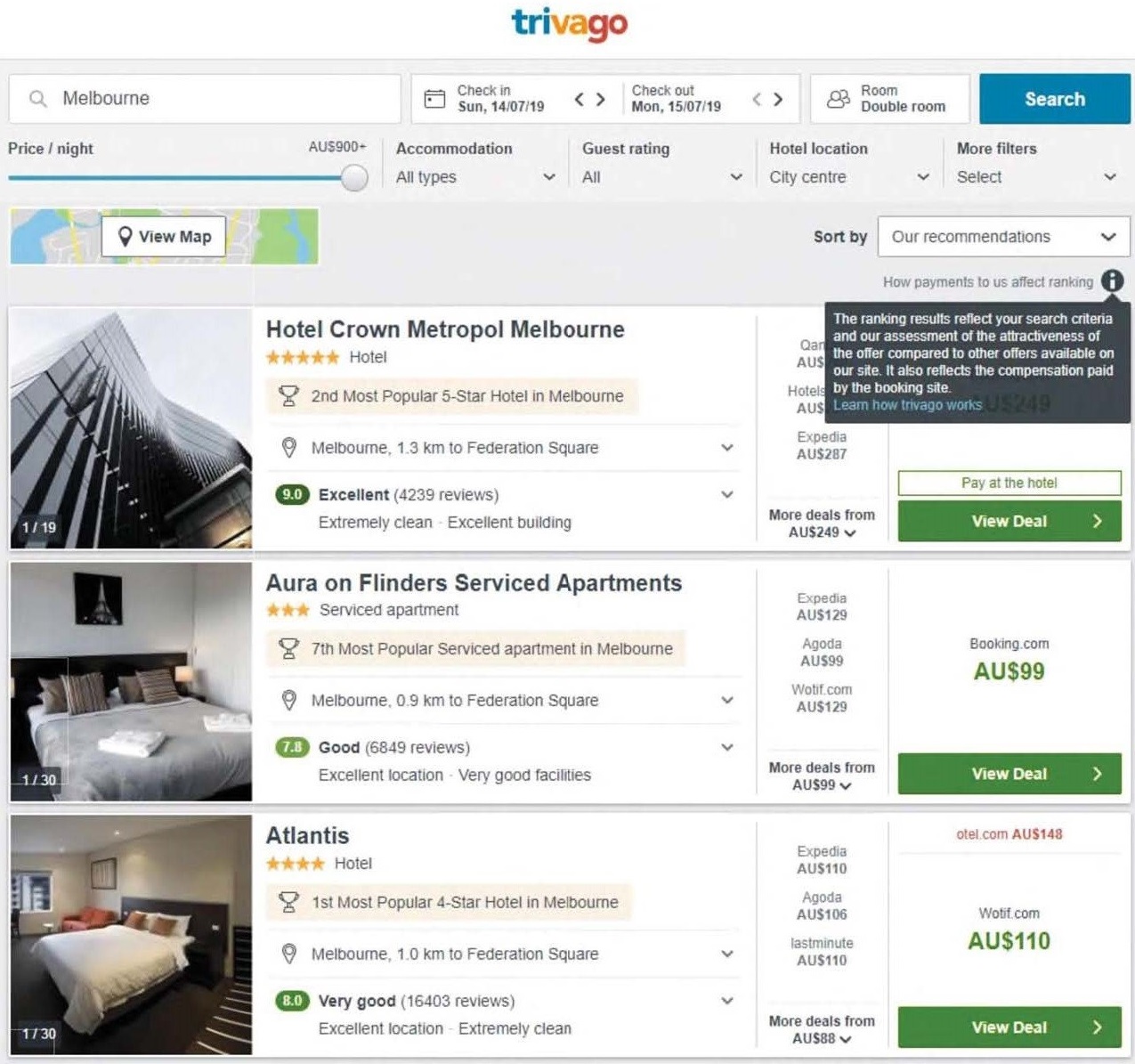Click the blue Search button
Image resolution: width=1135 pixels, height=1064 pixels.
point(1055,99)
